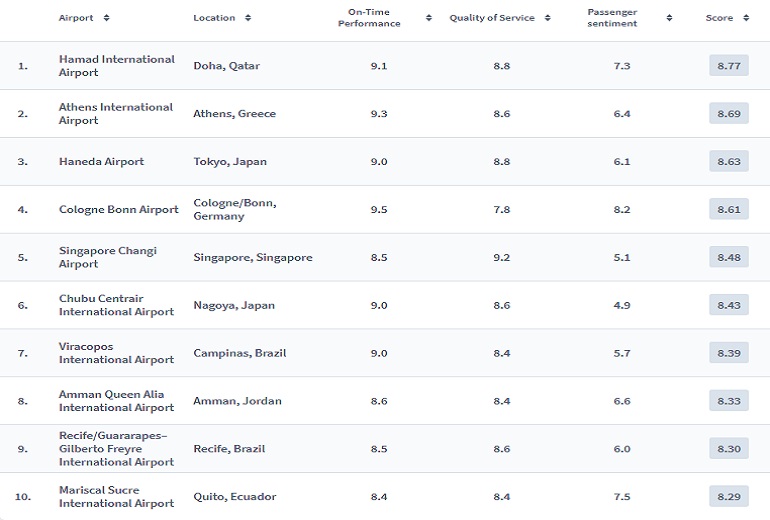Click the Score column header text

pyautogui.click(x=719, y=18)
